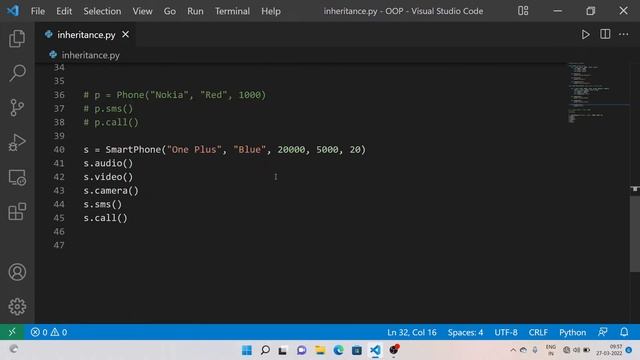Close the inheritance.py tab

click(x=125, y=35)
